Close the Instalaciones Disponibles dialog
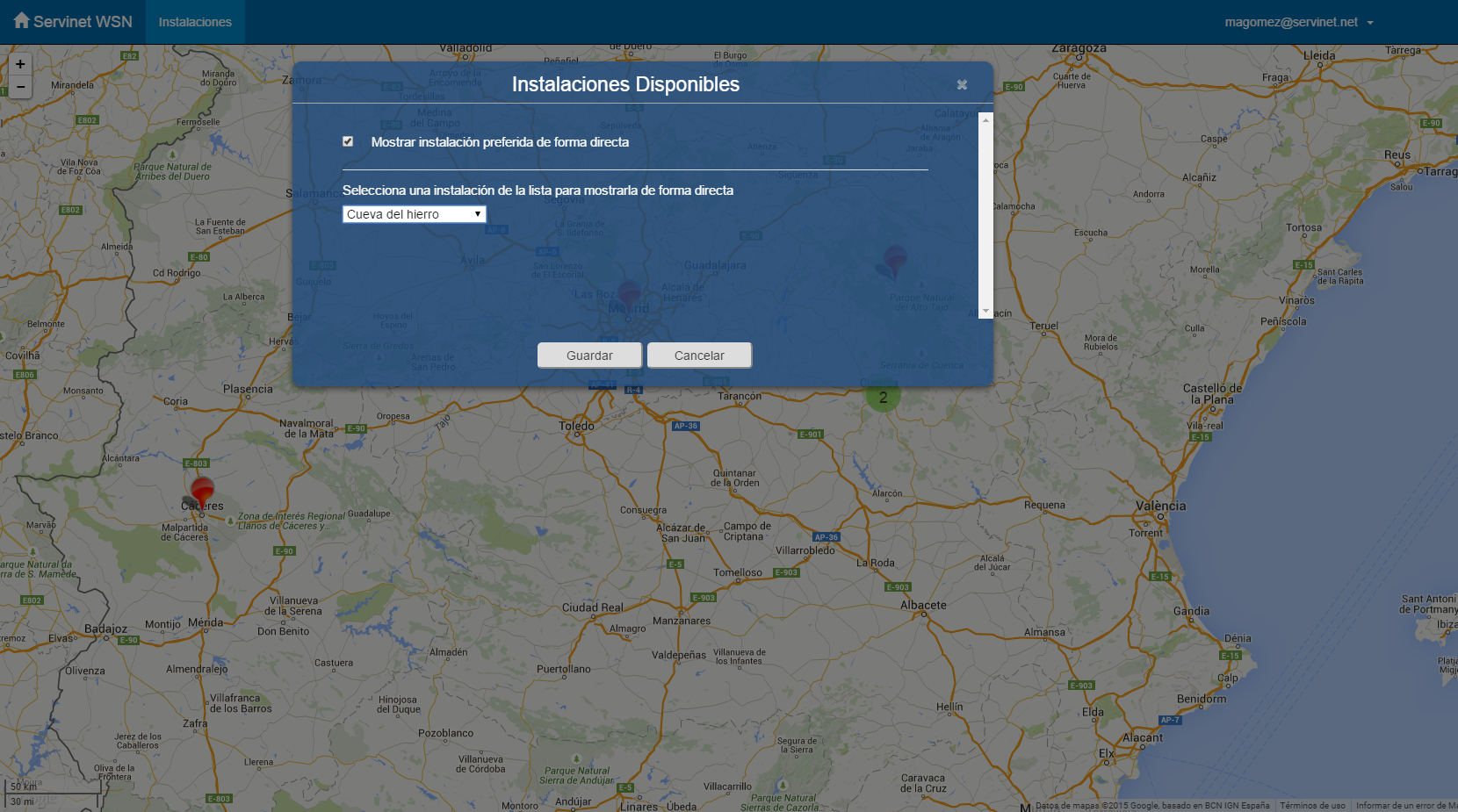The height and width of the screenshot is (812, 1458). tap(962, 85)
